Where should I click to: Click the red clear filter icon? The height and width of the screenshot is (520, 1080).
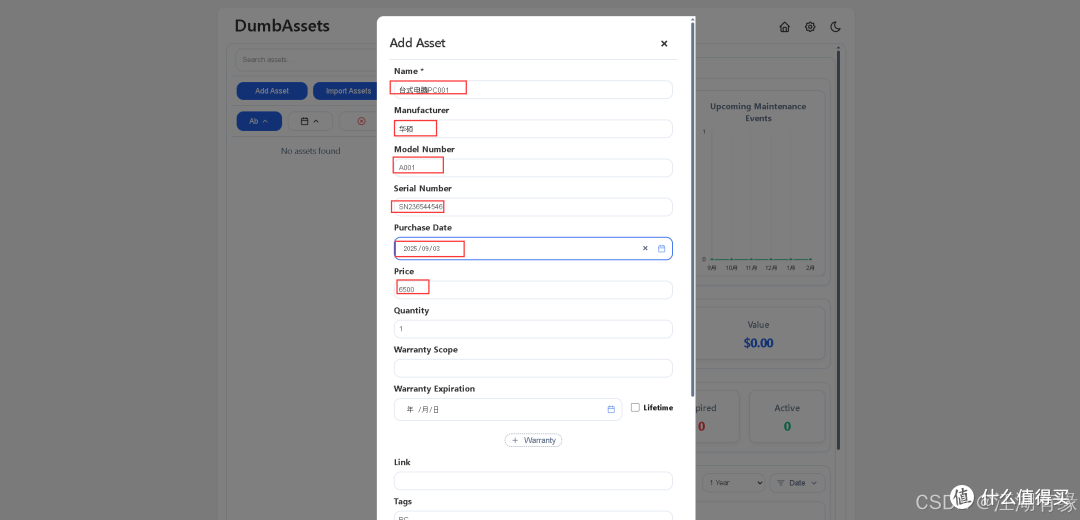click(362, 121)
